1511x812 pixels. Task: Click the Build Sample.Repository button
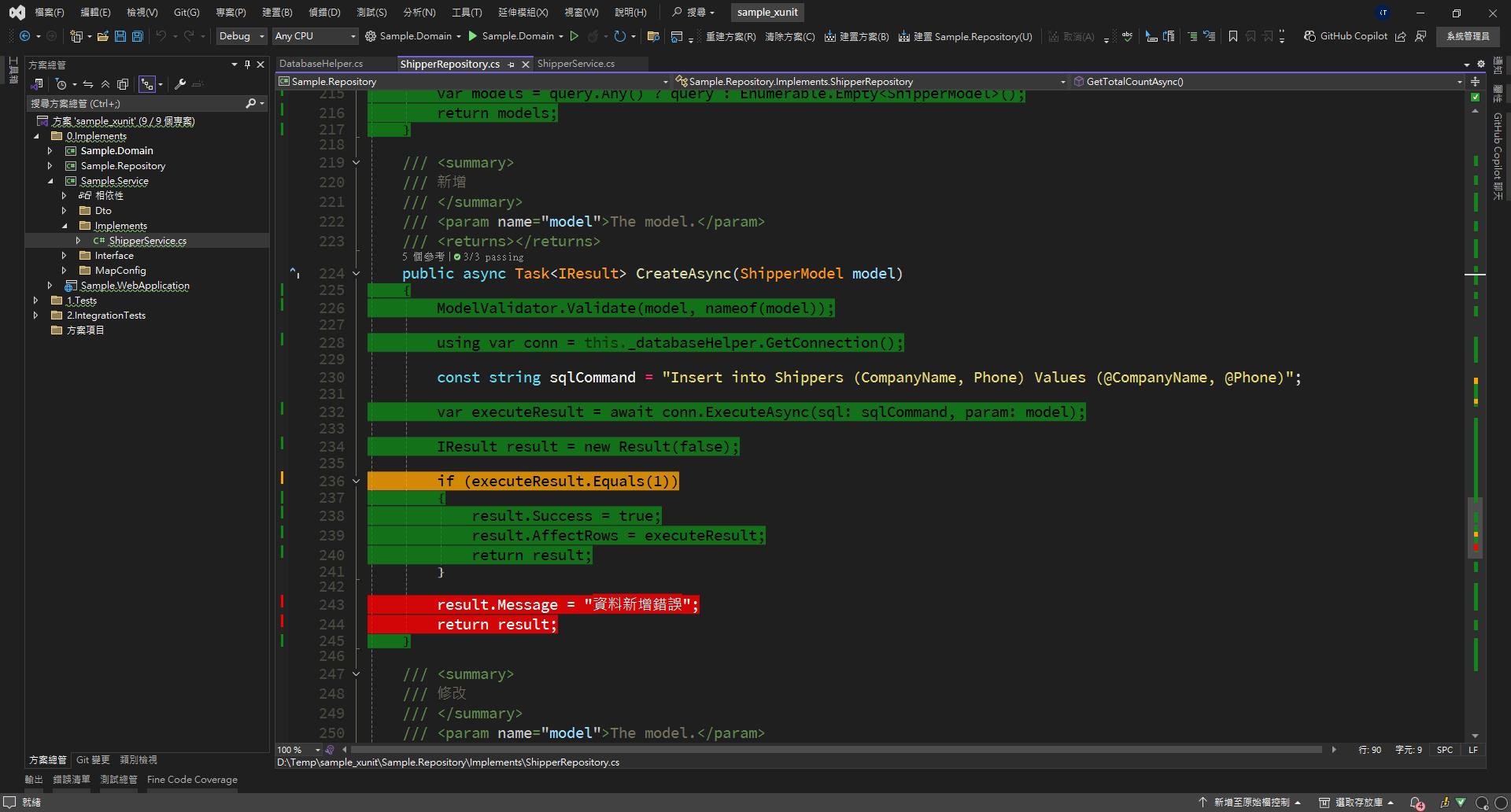(x=965, y=36)
